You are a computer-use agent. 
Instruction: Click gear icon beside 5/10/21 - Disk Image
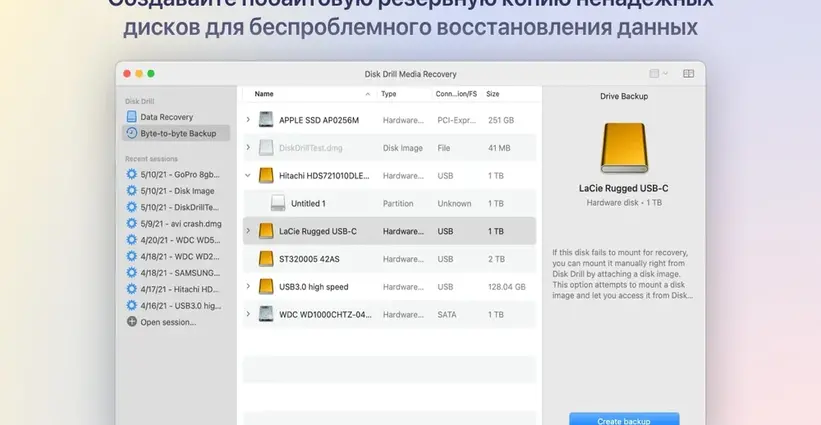tap(131, 191)
